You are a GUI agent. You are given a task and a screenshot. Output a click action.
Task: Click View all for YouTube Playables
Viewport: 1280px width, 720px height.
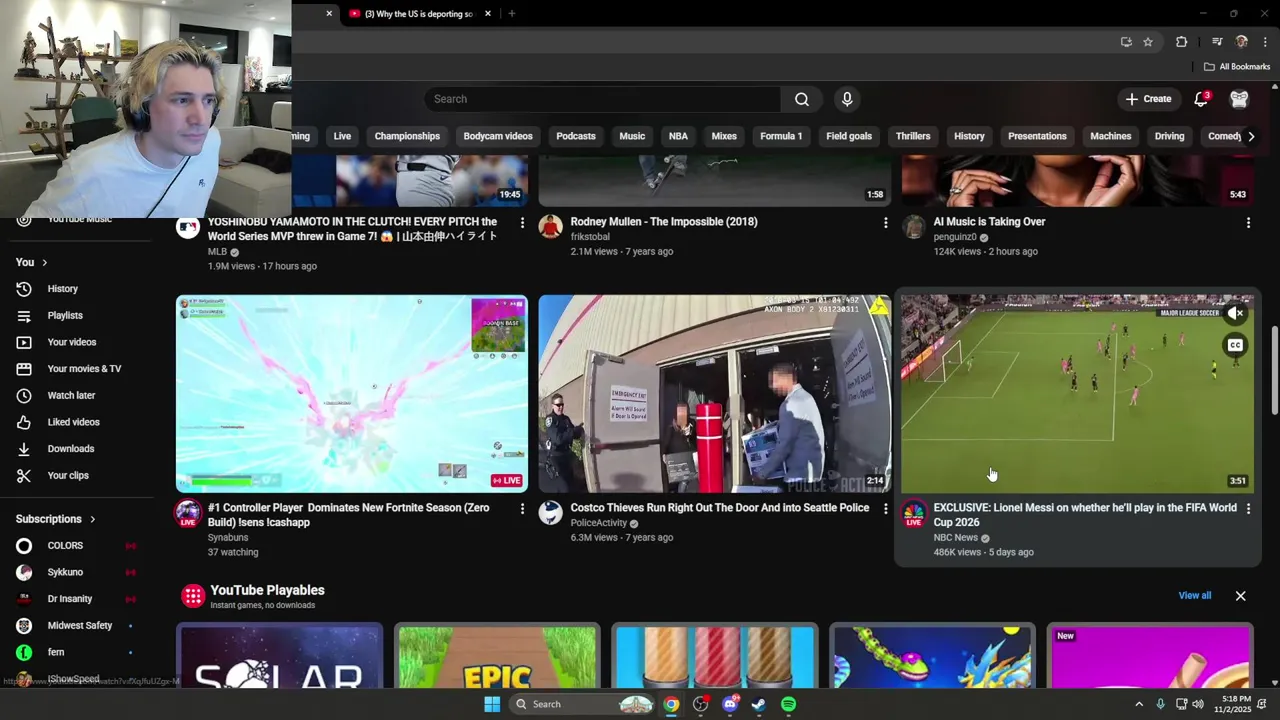(1194, 596)
